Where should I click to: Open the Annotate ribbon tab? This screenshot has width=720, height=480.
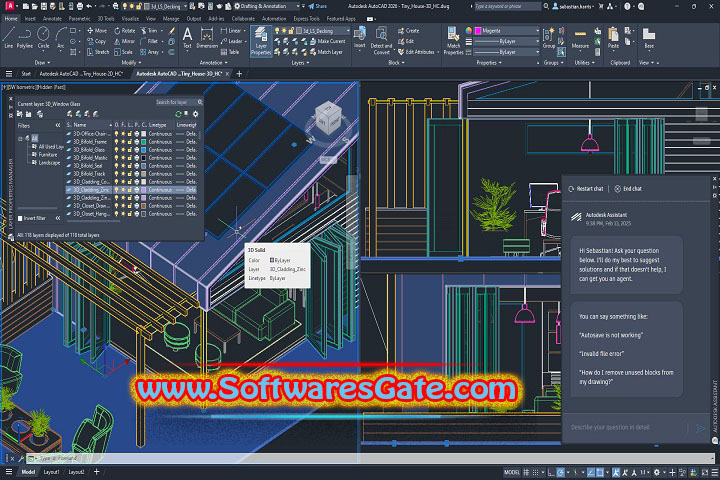point(52,19)
